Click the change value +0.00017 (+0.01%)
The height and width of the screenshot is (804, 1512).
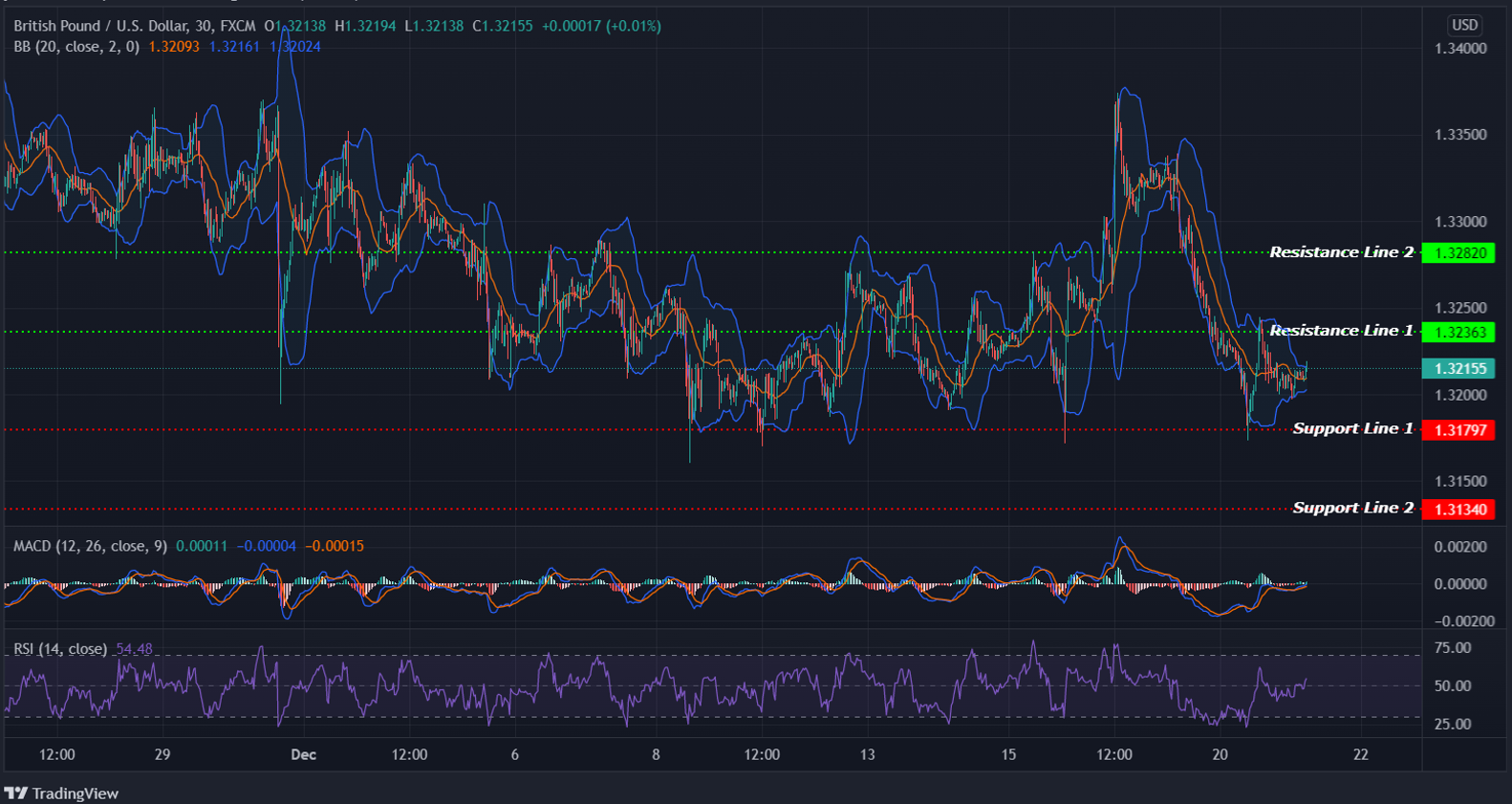pos(601,26)
